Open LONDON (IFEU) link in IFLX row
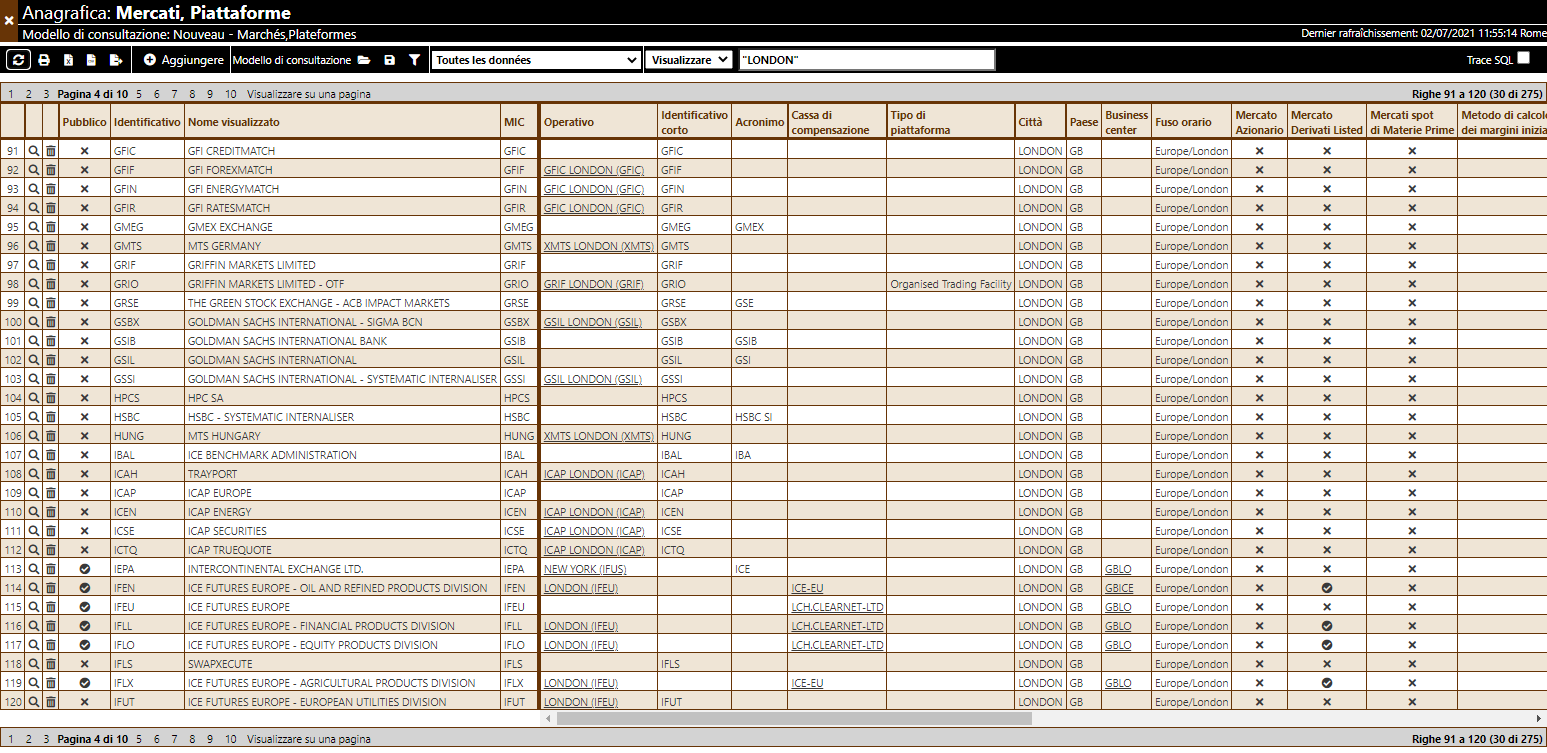This screenshot has height=753, width=1547. coord(581,683)
